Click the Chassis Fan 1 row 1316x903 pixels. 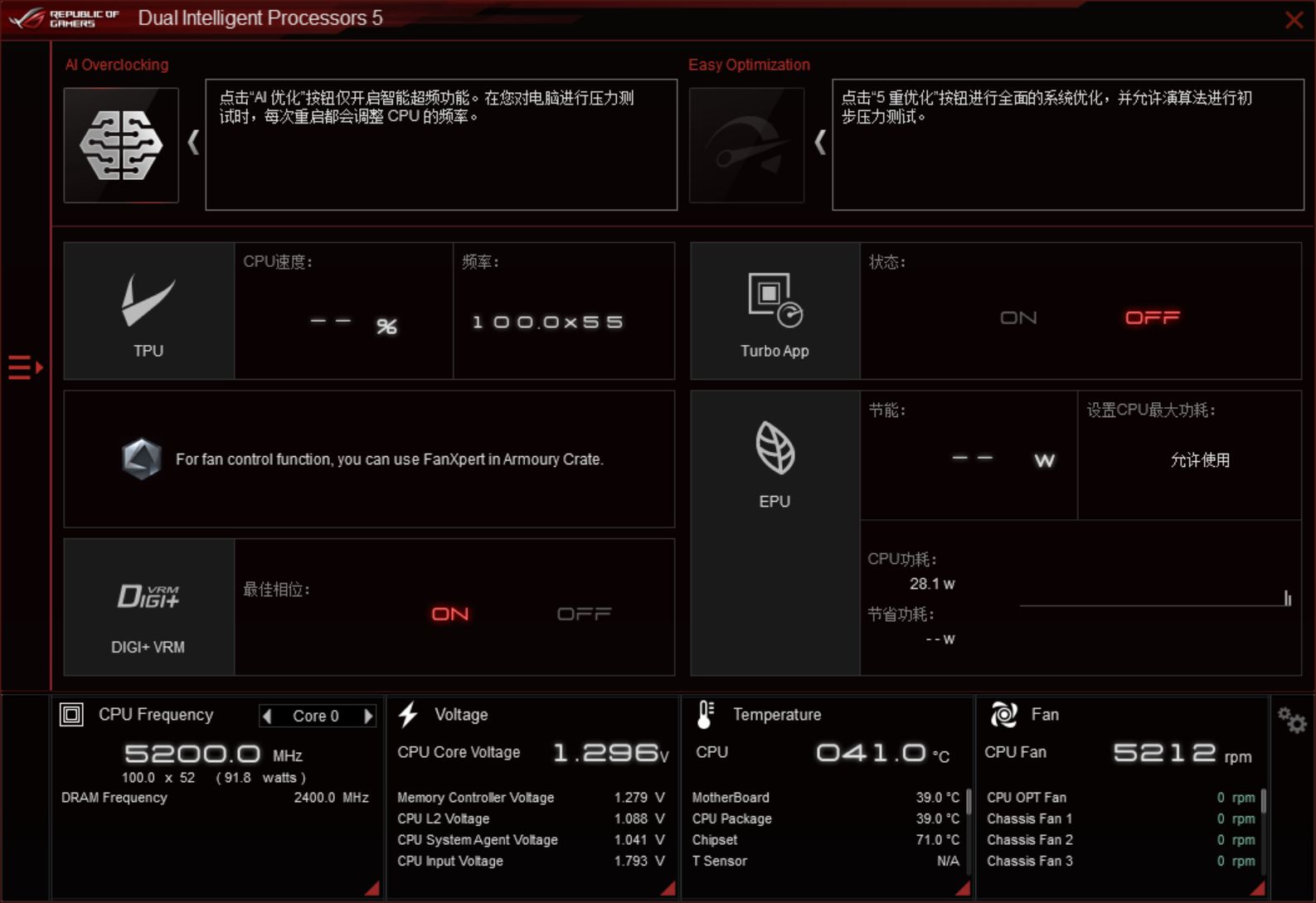point(1121,819)
